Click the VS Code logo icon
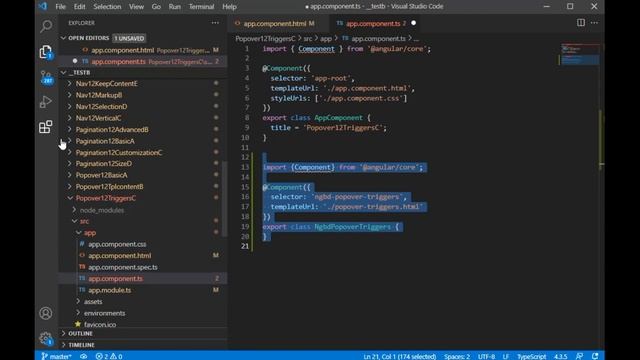Image resolution: width=640 pixels, height=360 pixels. tap(43, 6)
